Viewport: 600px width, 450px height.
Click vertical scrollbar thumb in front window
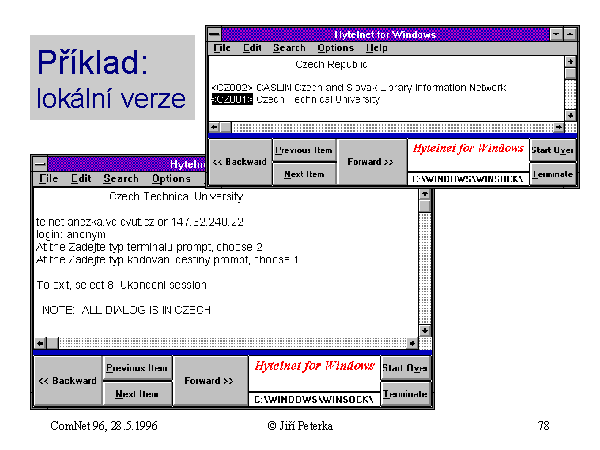tap(571, 73)
